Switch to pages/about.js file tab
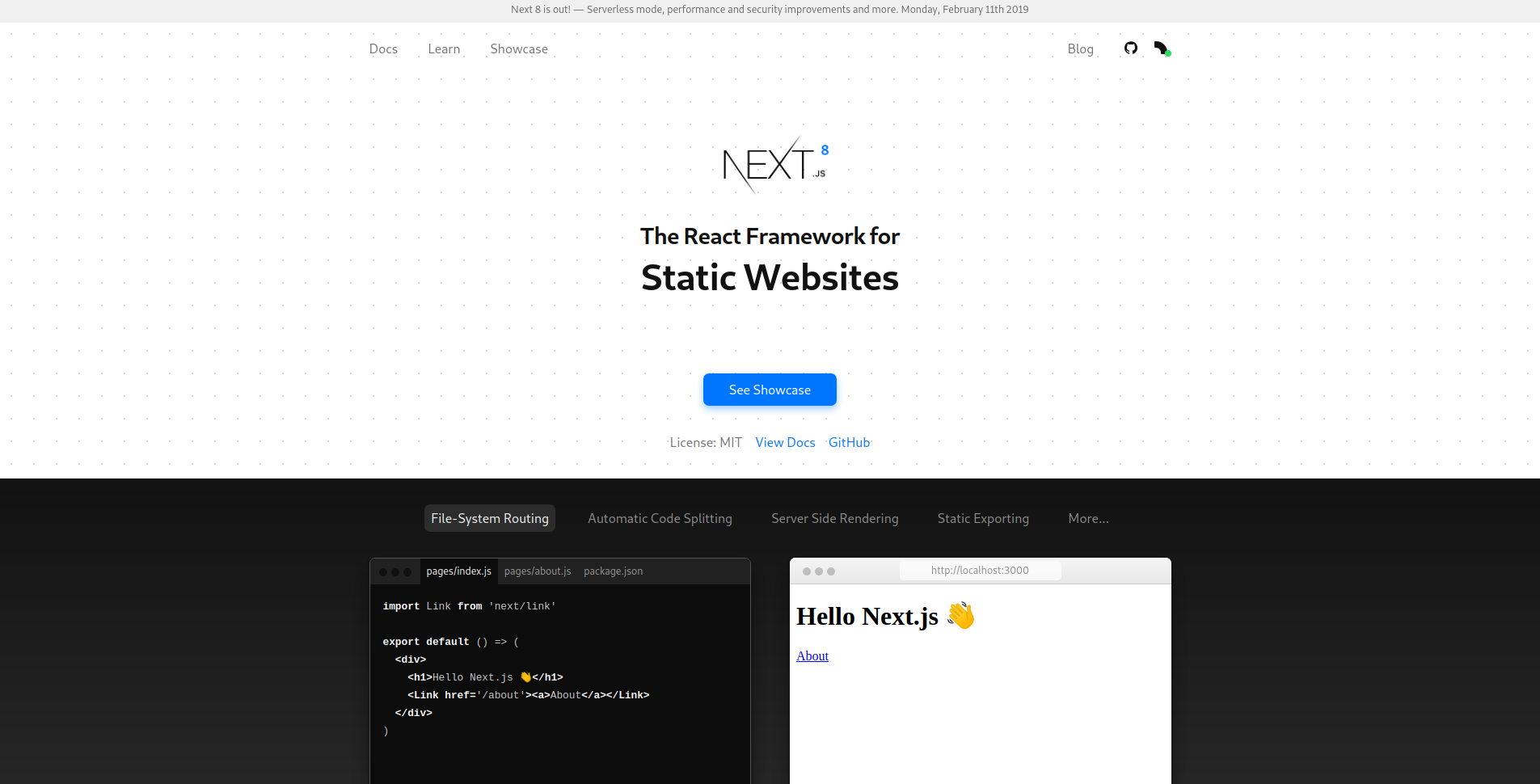The image size is (1540, 784). coord(538,571)
